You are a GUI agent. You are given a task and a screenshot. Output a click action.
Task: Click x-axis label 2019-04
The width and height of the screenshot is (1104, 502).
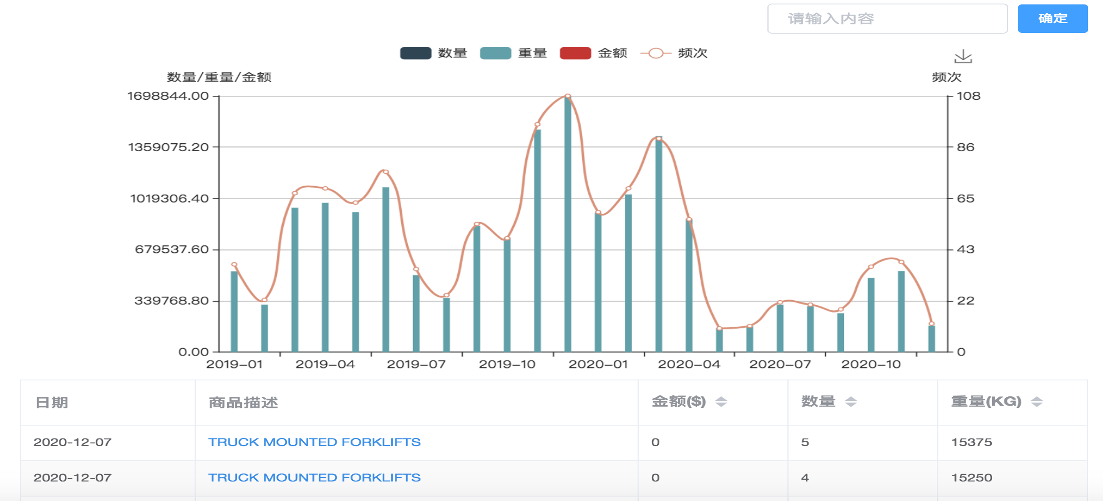click(x=325, y=365)
